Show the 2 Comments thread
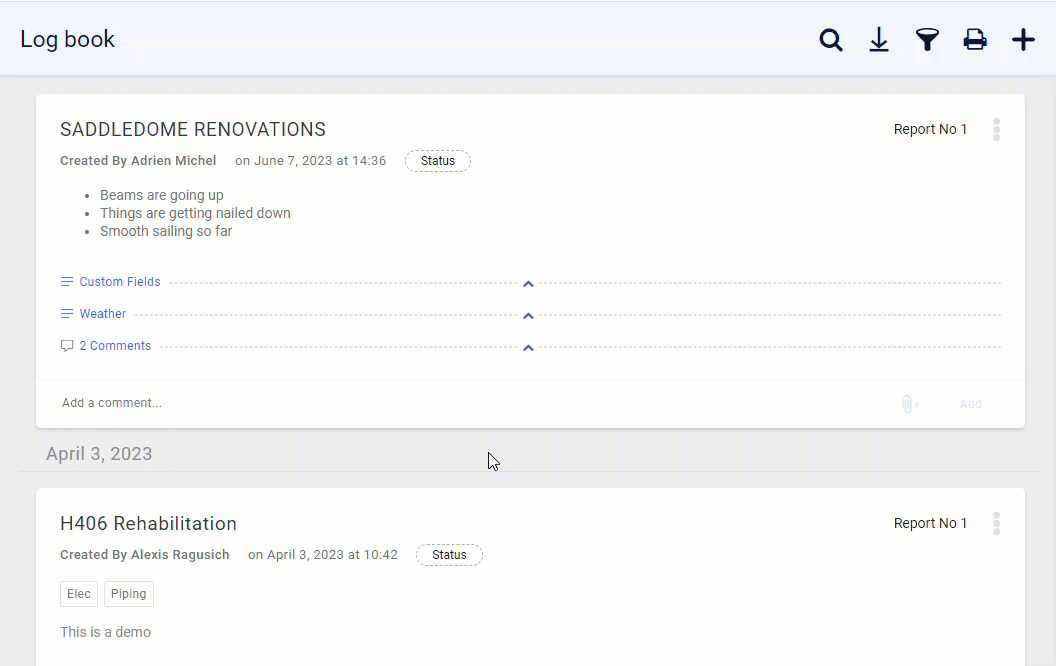Viewport: 1056px width, 666px height. tap(115, 346)
